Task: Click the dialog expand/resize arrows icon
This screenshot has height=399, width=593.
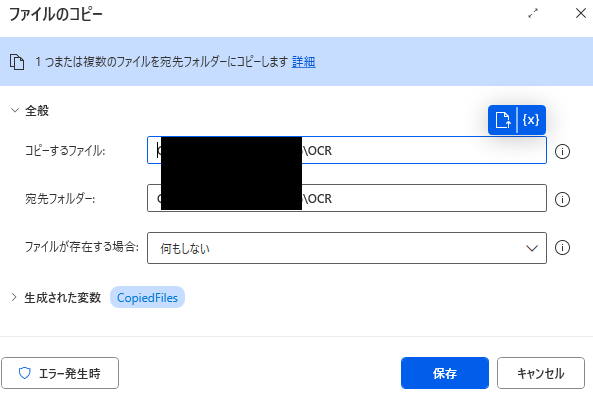Action: (533, 14)
